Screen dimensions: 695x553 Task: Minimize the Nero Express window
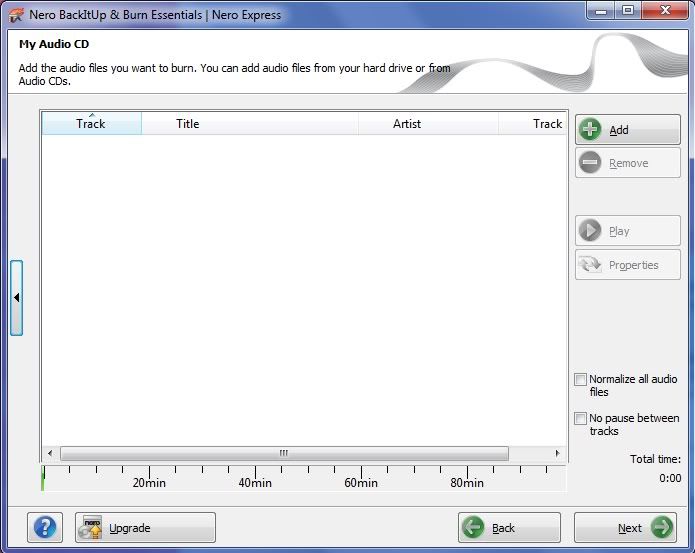coord(601,11)
